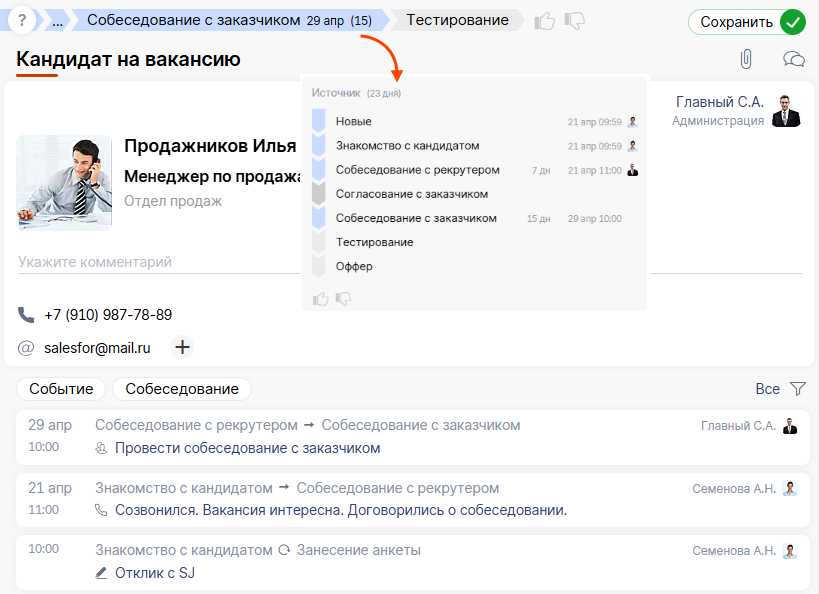Click the question mark help icon
819x594 pixels.
pyautogui.click(x=22, y=20)
